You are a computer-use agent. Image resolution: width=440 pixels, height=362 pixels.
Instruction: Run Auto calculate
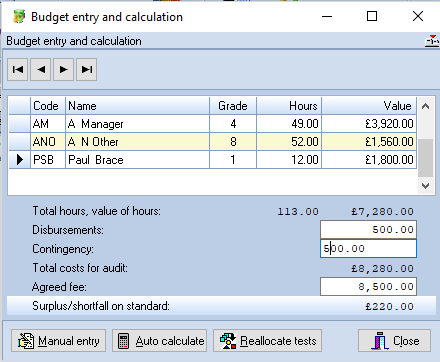(x=160, y=341)
